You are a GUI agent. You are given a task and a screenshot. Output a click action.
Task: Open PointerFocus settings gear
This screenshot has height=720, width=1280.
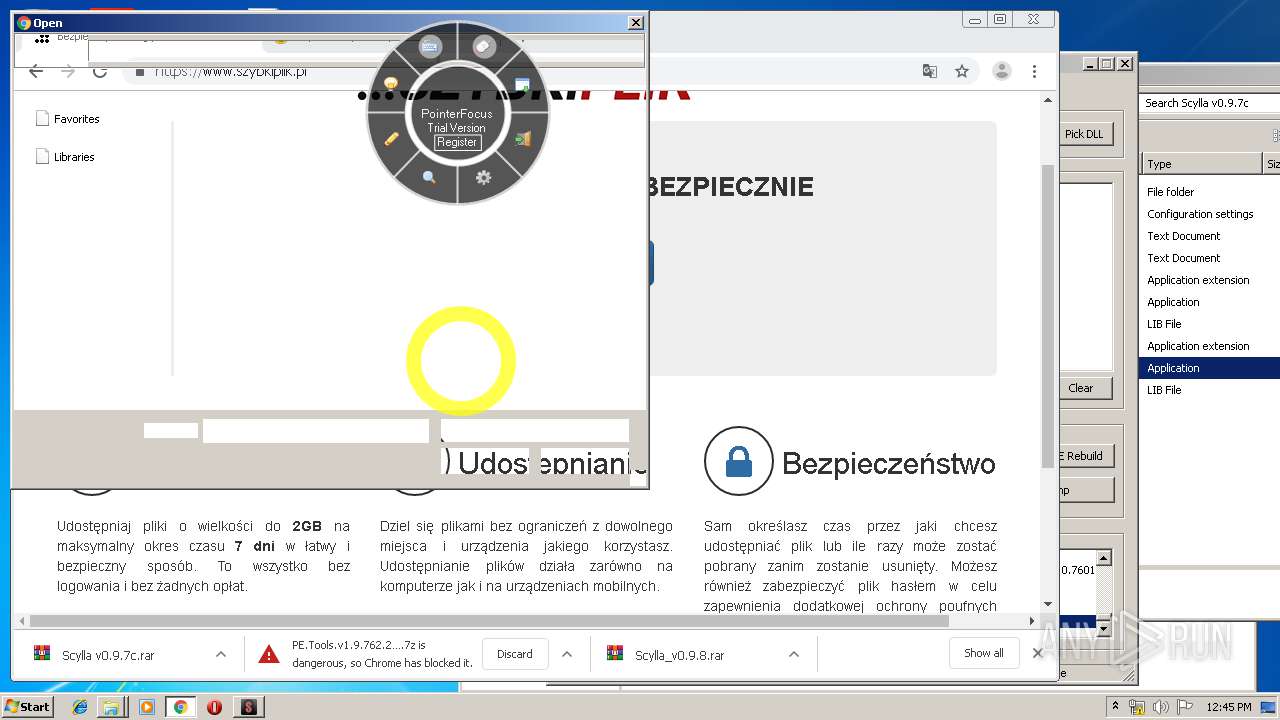484,177
